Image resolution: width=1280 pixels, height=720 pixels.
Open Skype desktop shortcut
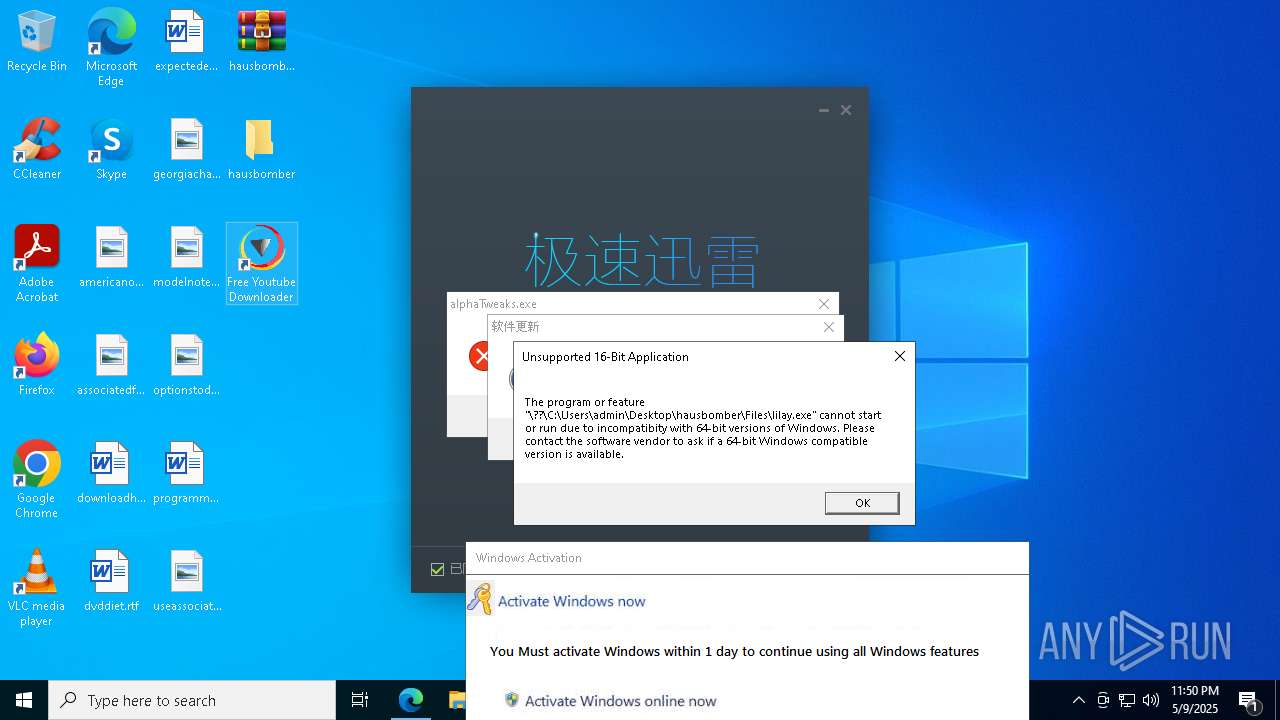pyautogui.click(x=111, y=150)
